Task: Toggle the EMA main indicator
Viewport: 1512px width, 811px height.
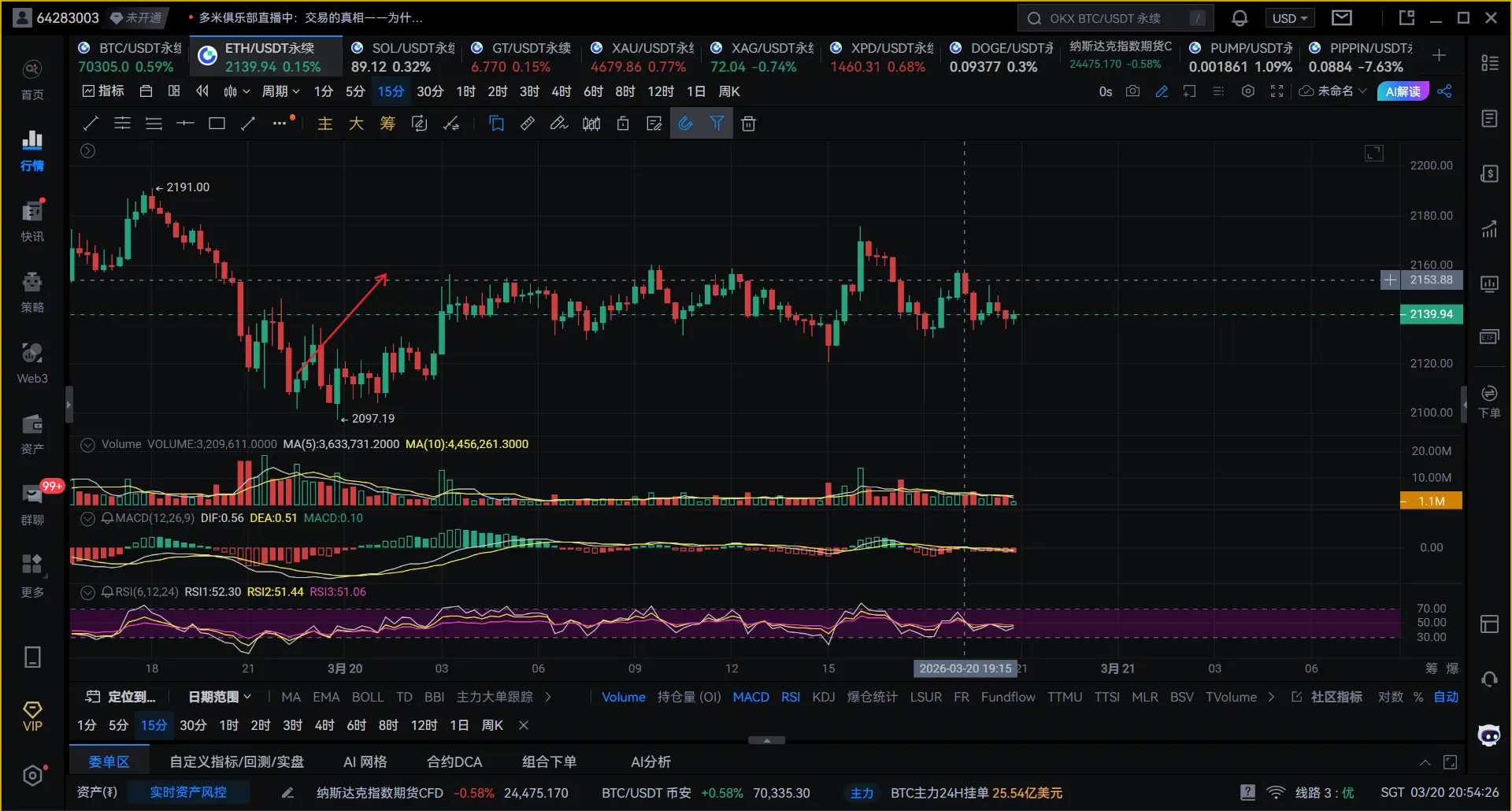Action: coord(326,697)
